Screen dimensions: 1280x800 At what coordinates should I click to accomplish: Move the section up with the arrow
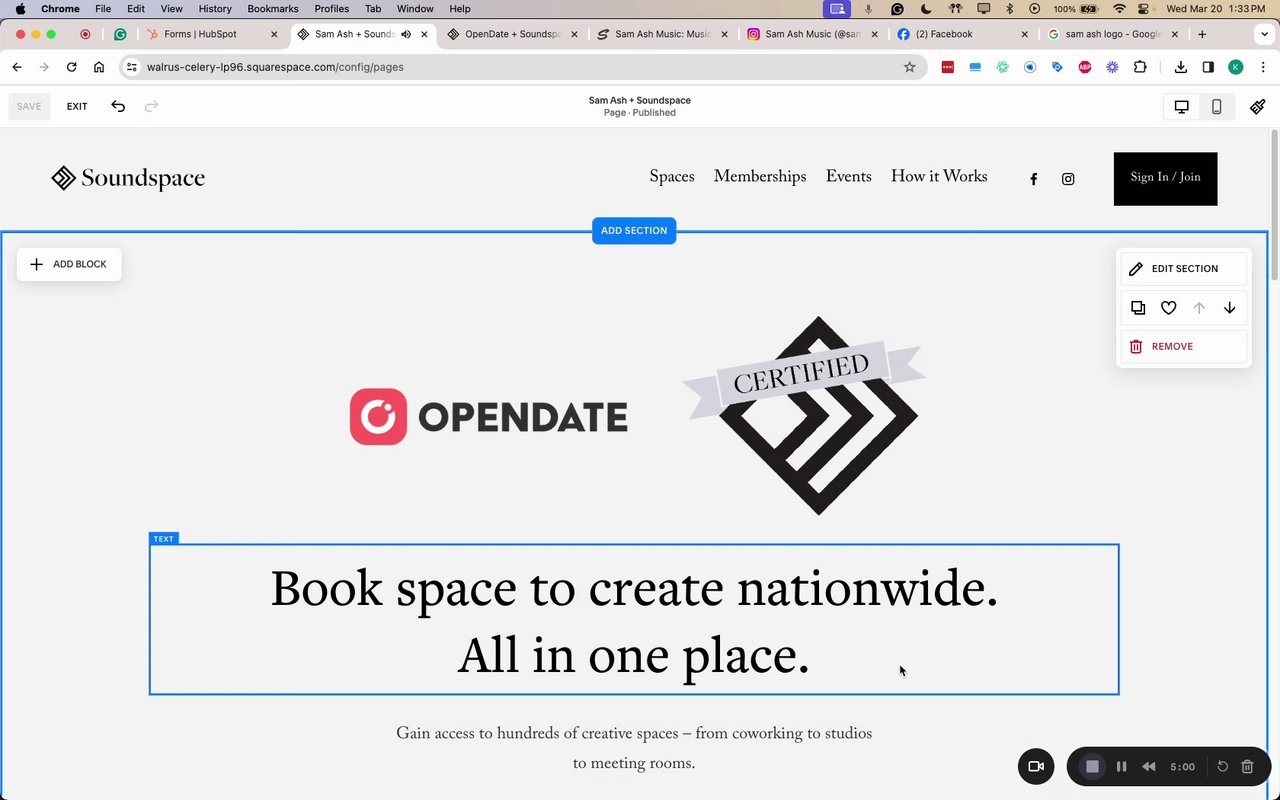1199,308
